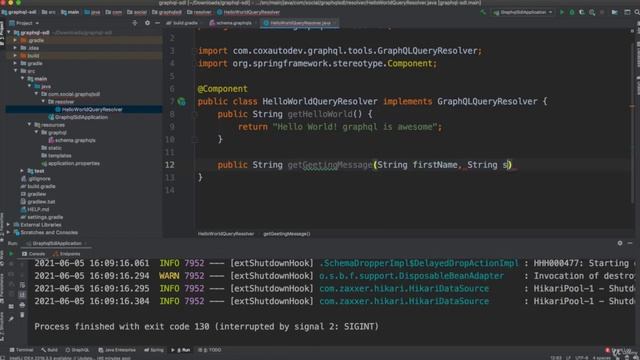Open HELP.md in project tree
The image size is (640, 360).
coord(35,209)
